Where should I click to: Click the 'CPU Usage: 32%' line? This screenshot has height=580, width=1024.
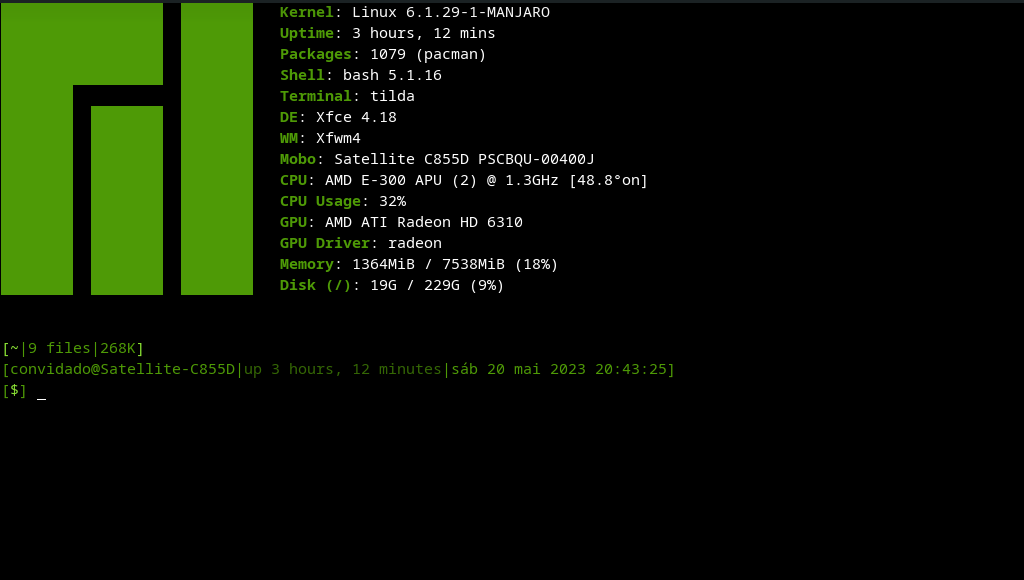[x=342, y=201]
